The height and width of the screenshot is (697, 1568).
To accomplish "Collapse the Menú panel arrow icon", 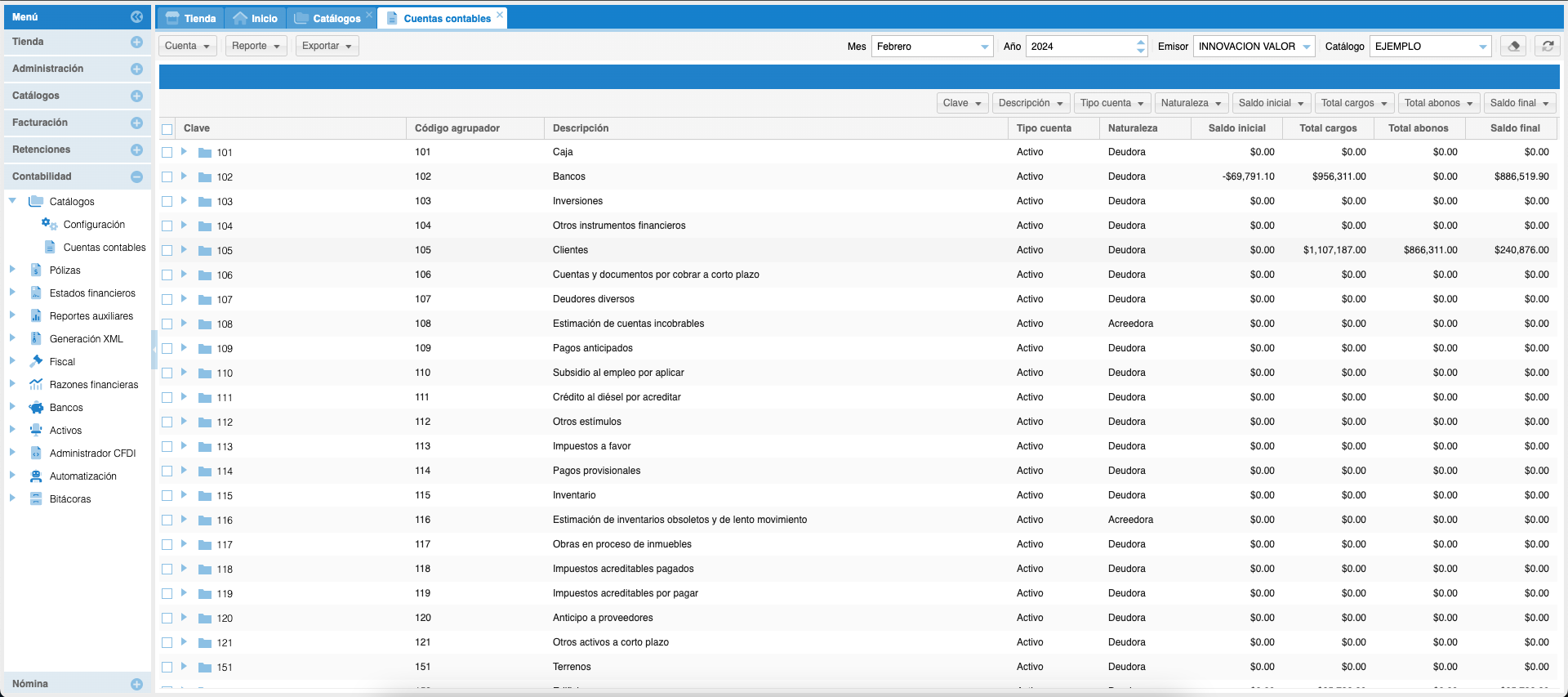I will (x=136, y=16).
